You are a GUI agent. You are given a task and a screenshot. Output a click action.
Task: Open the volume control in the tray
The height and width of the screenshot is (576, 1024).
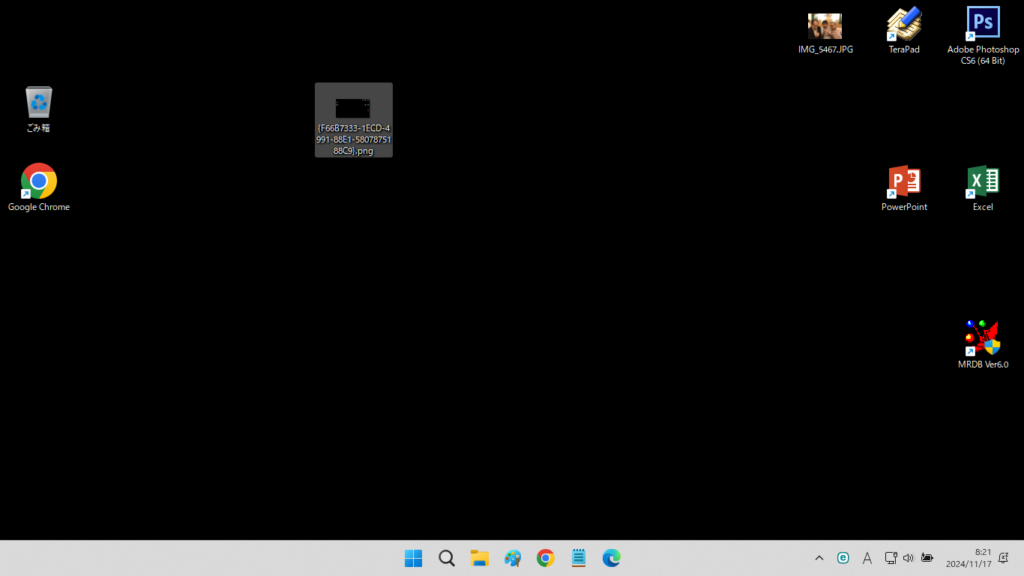coord(908,558)
